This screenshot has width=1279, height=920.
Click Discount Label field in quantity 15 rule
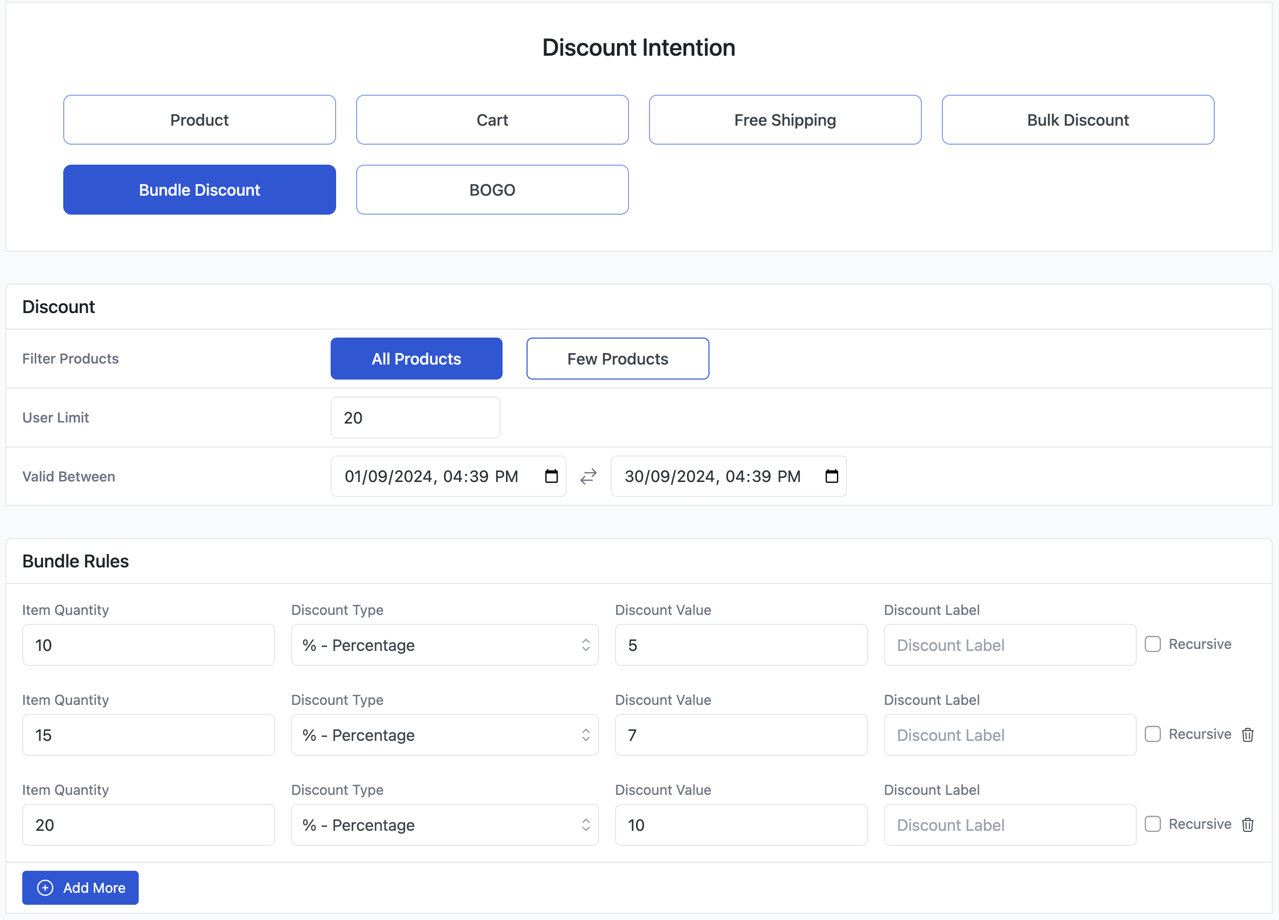point(1010,735)
